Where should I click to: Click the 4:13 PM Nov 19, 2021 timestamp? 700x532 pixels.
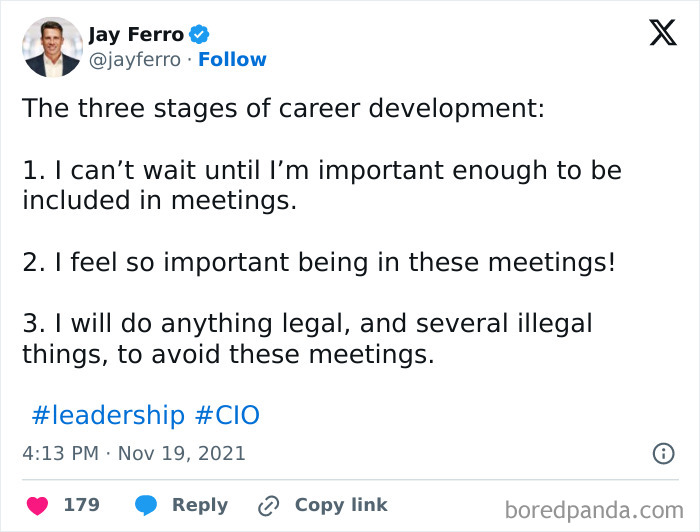[134, 453]
